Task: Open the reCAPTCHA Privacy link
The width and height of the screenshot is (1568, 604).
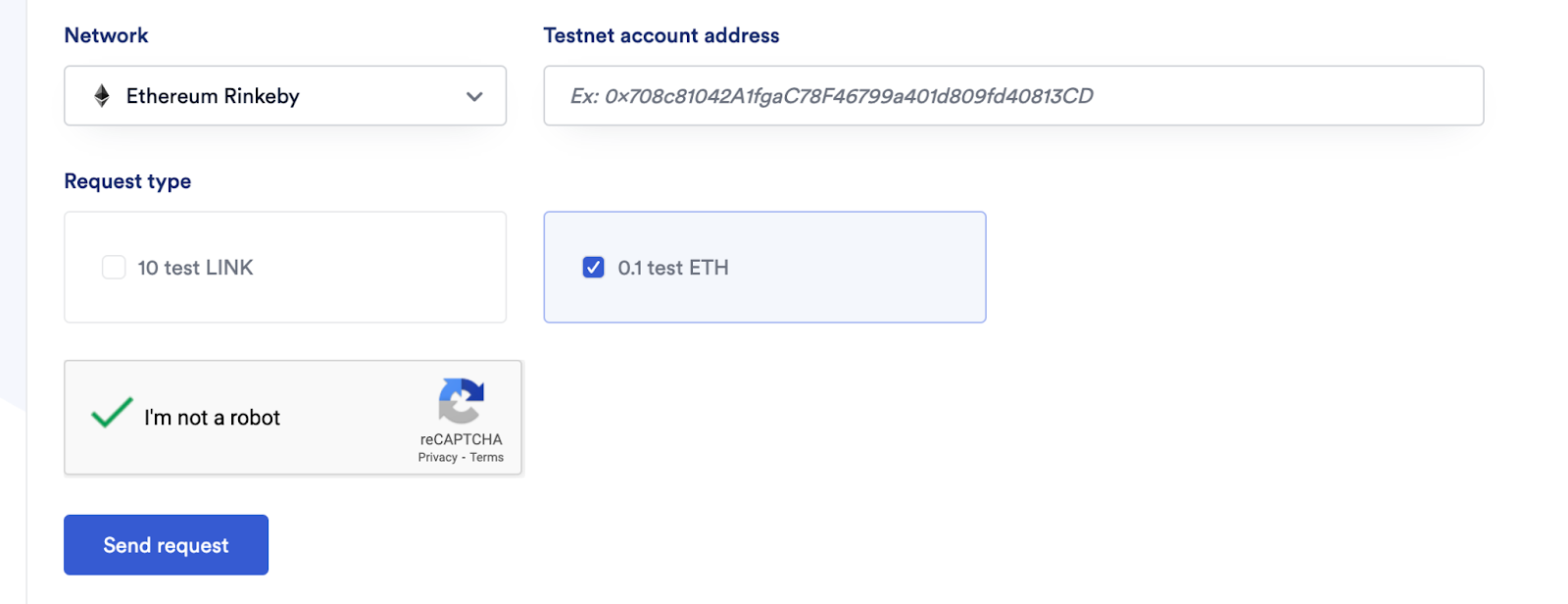Action: pyautogui.click(x=437, y=458)
